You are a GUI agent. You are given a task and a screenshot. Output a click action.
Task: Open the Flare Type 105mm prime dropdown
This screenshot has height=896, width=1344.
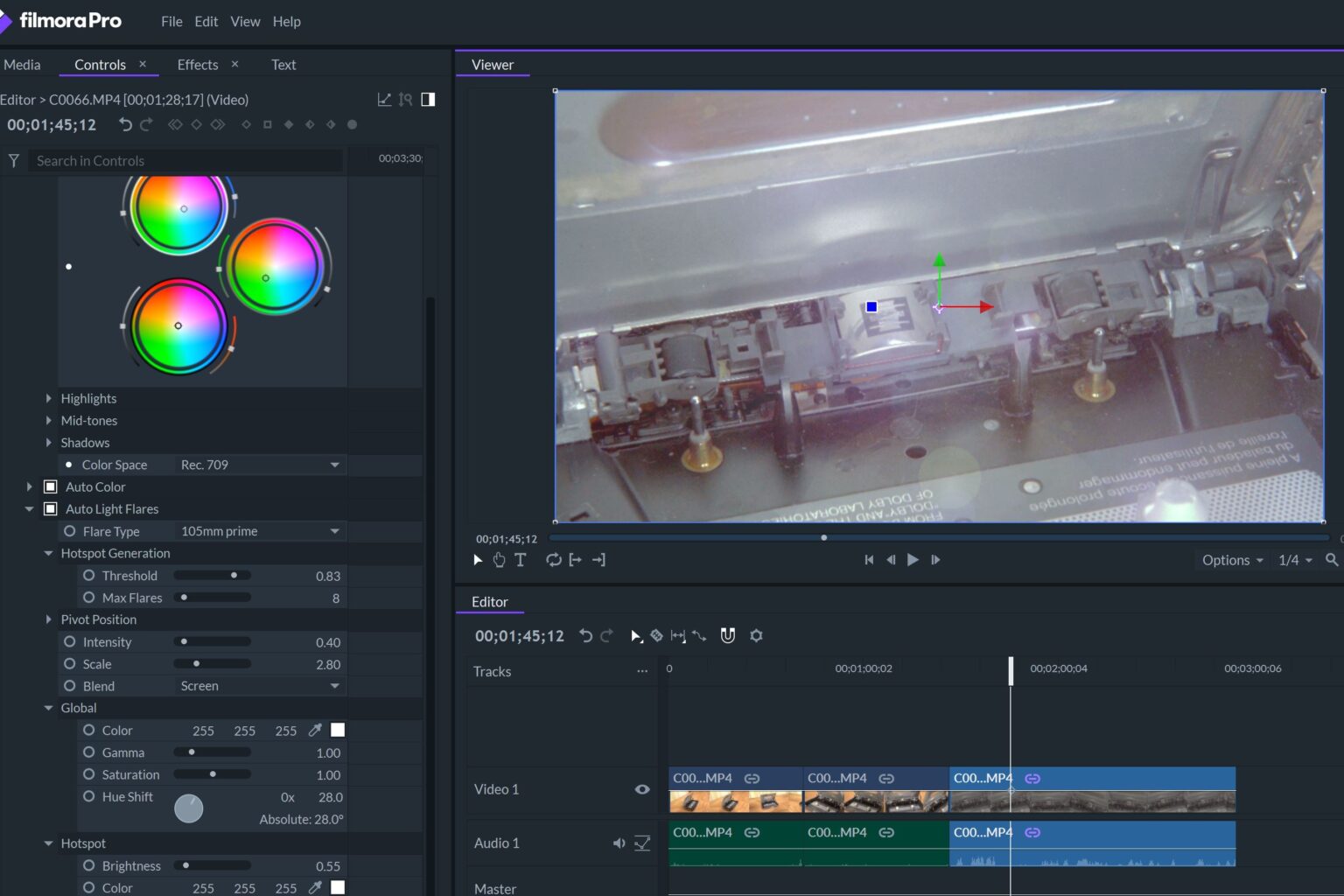click(260, 532)
